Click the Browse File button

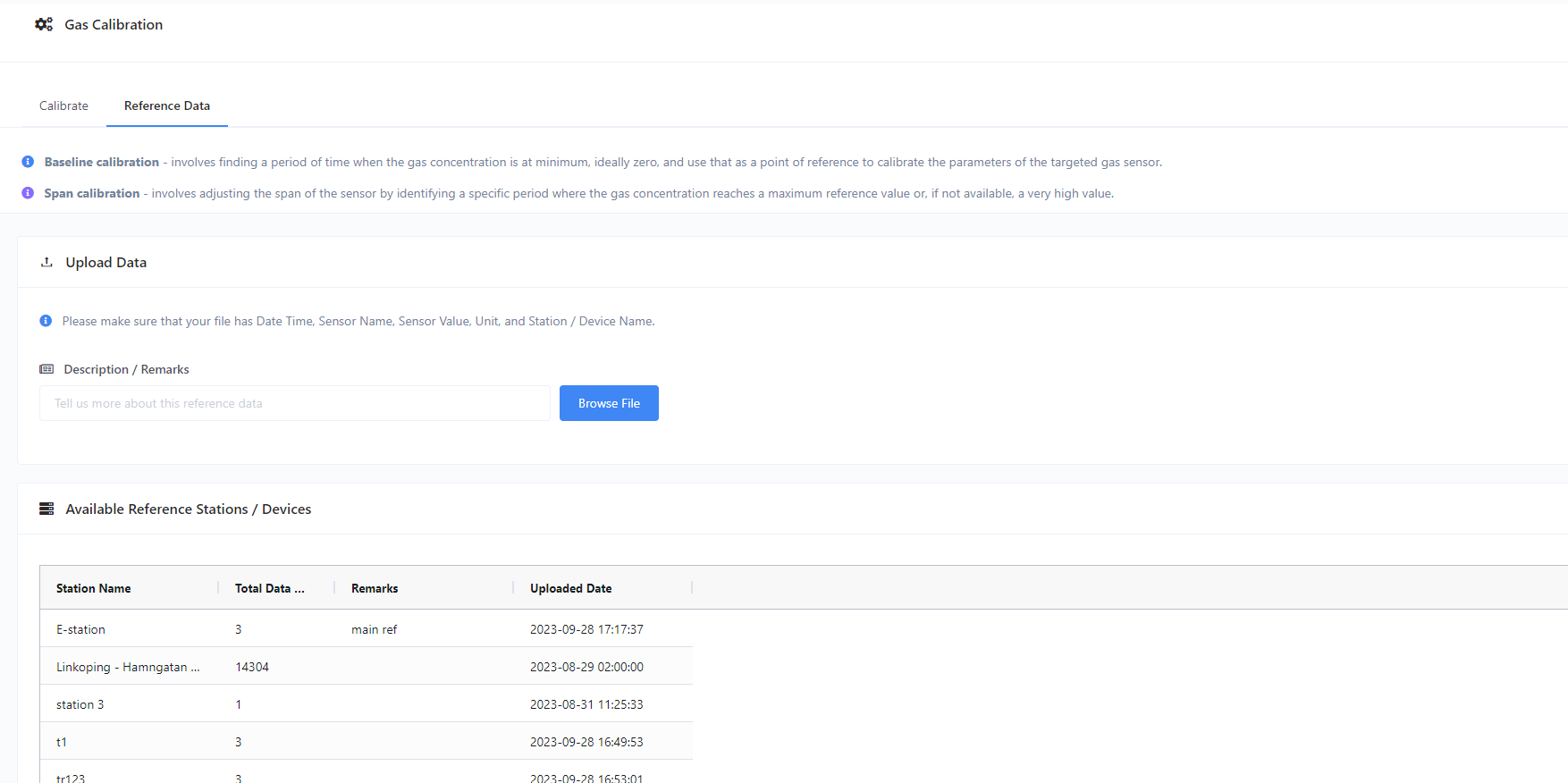[x=609, y=403]
